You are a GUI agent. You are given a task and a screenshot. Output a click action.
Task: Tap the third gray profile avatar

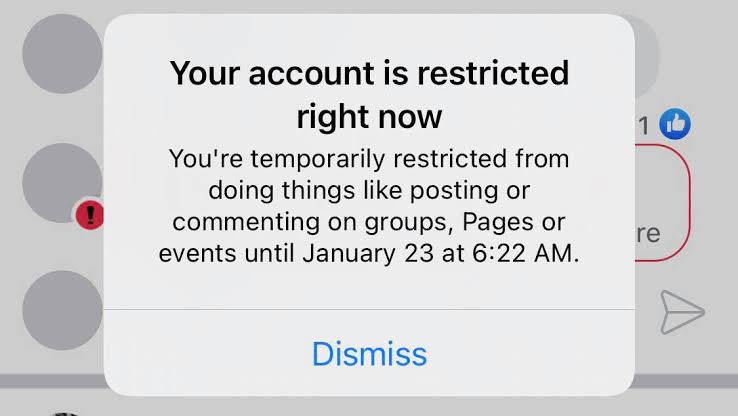61,309
